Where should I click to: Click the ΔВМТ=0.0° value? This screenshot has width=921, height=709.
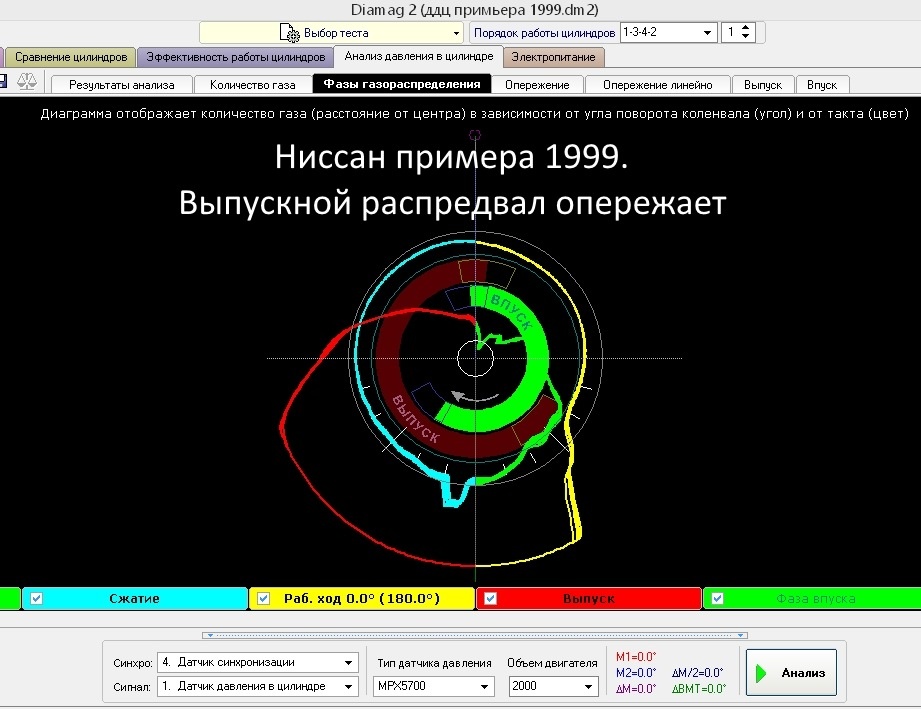(x=699, y=688)
